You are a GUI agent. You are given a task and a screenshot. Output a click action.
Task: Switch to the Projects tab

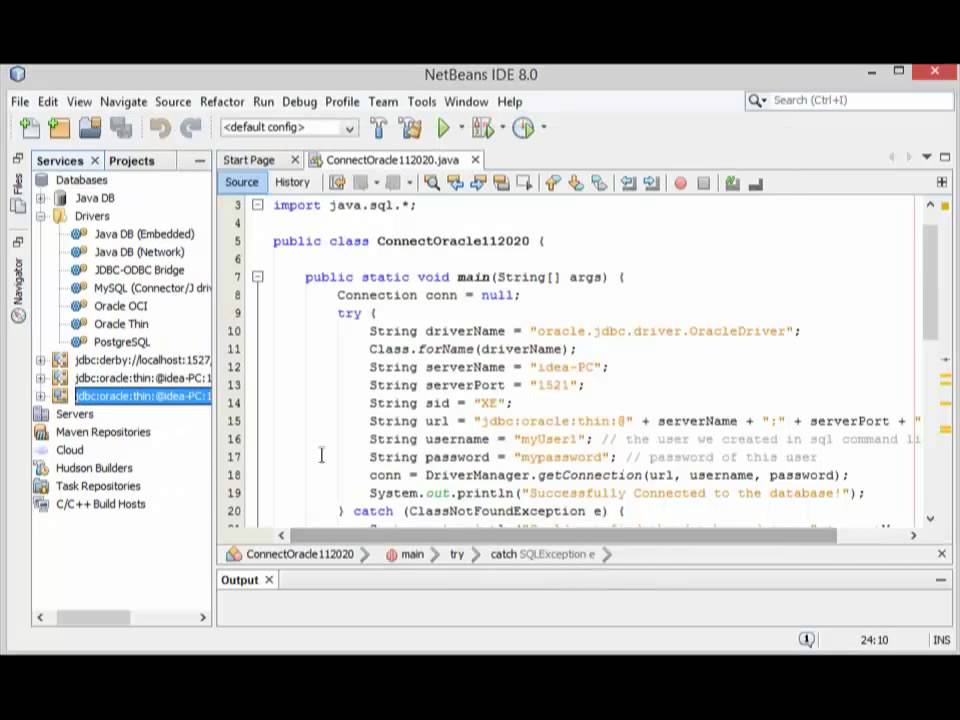[x=132, y=161]
